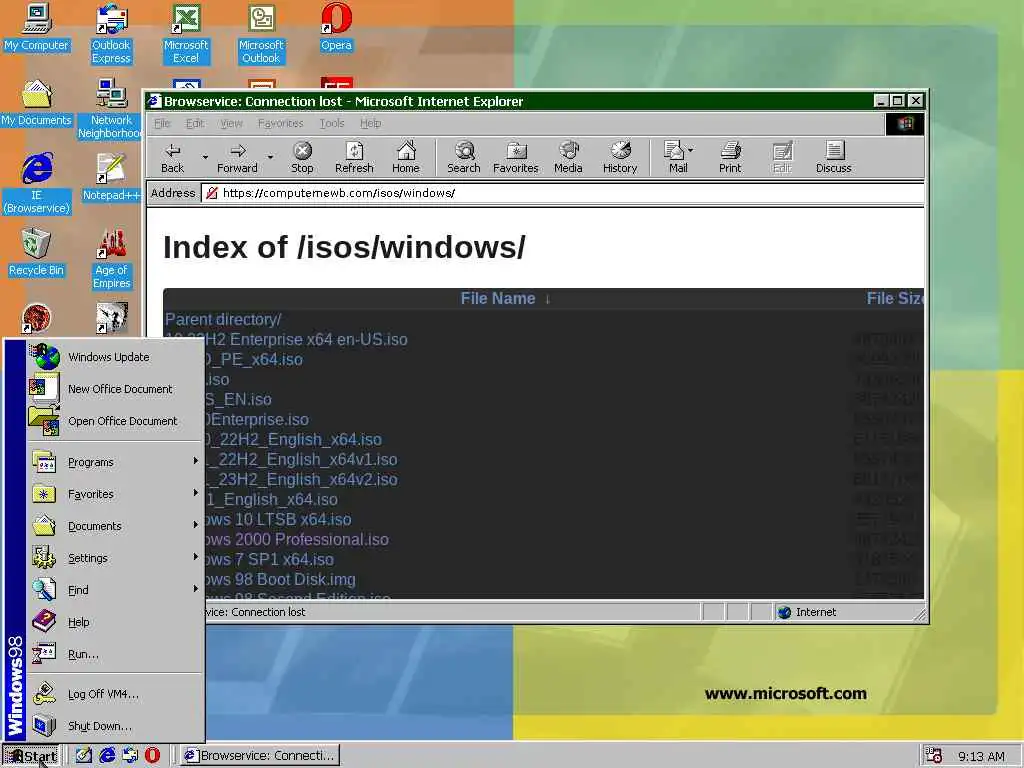Open the Edit menu

click(x=195, y=123)
